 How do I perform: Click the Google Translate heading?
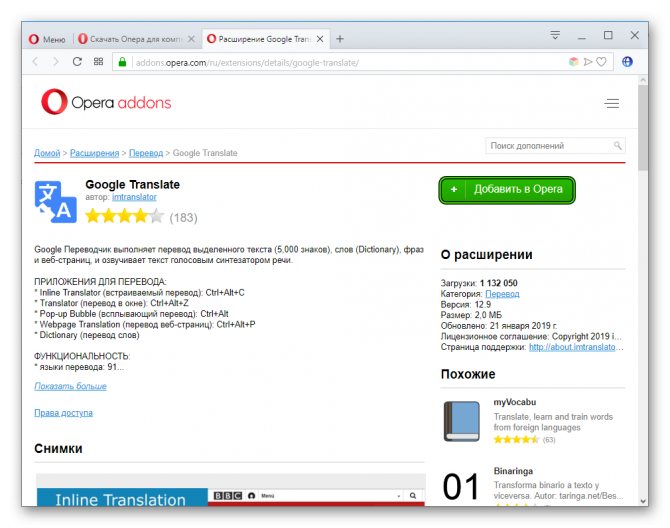click(132, 185)
